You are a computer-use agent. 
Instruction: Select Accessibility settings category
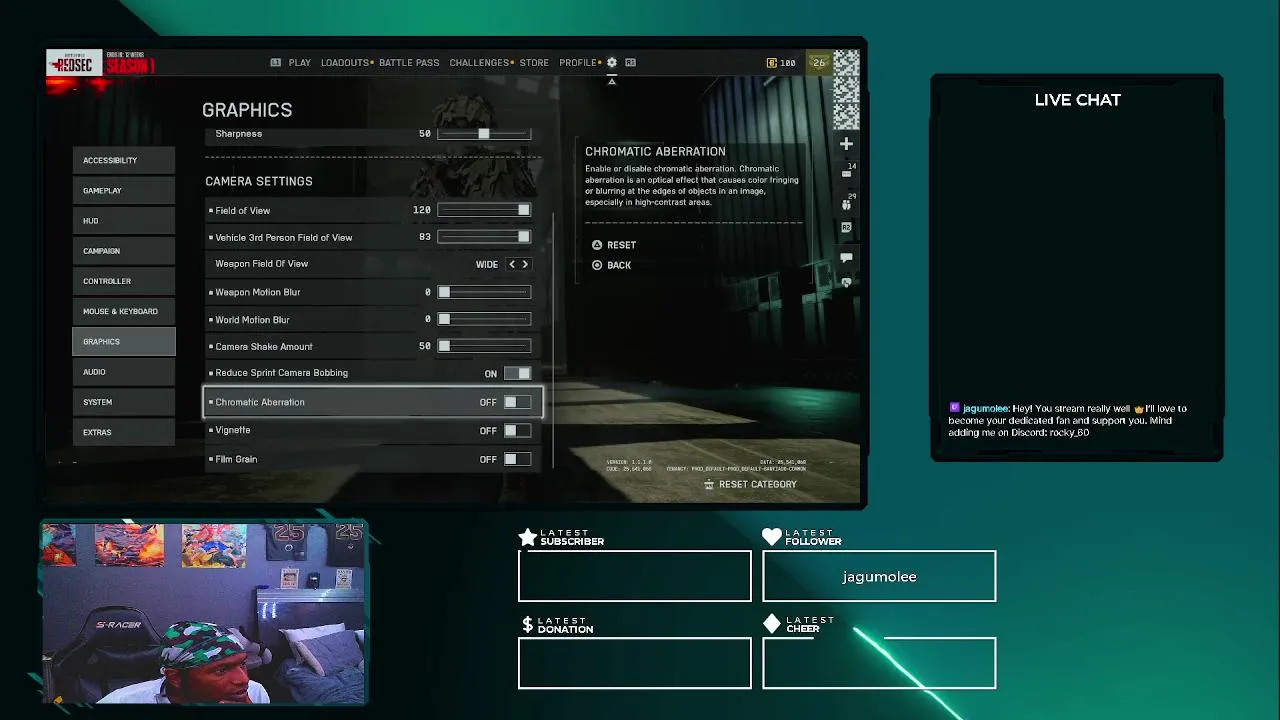click(x=124, y=160)
